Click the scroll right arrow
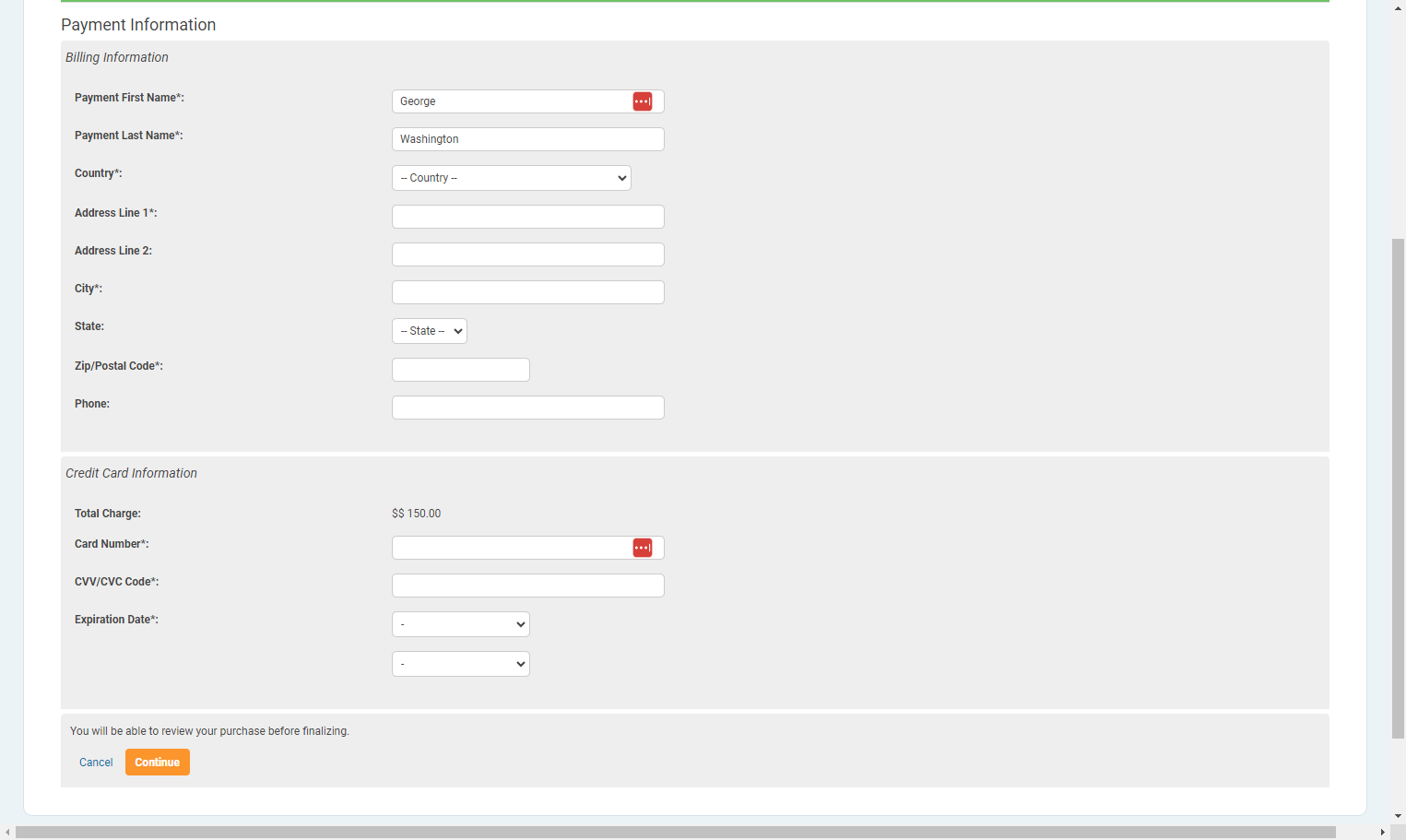The width and height of the screenshot is (1406, 840). 1383,833
